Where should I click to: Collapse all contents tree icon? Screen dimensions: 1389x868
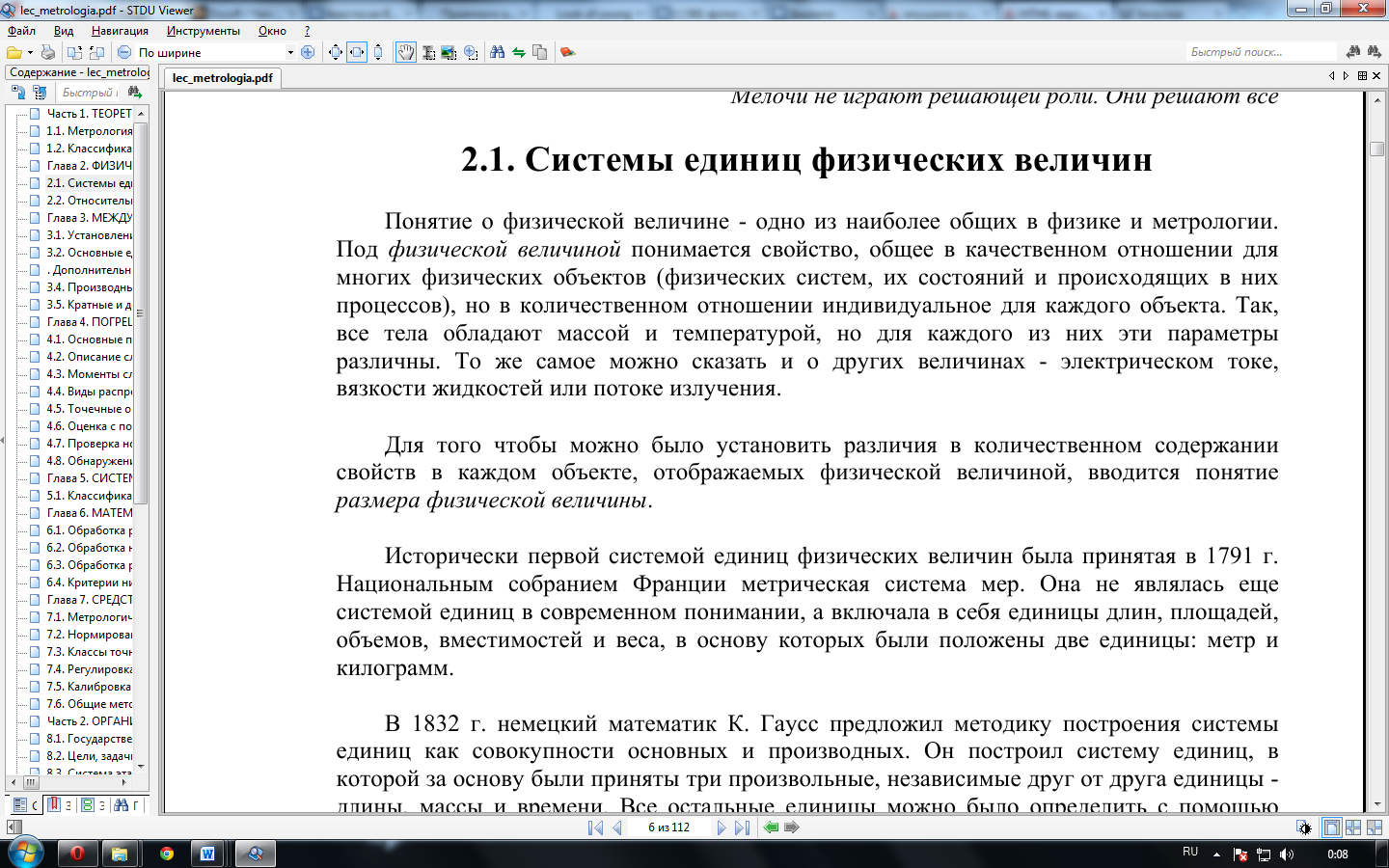pos(39,93)
